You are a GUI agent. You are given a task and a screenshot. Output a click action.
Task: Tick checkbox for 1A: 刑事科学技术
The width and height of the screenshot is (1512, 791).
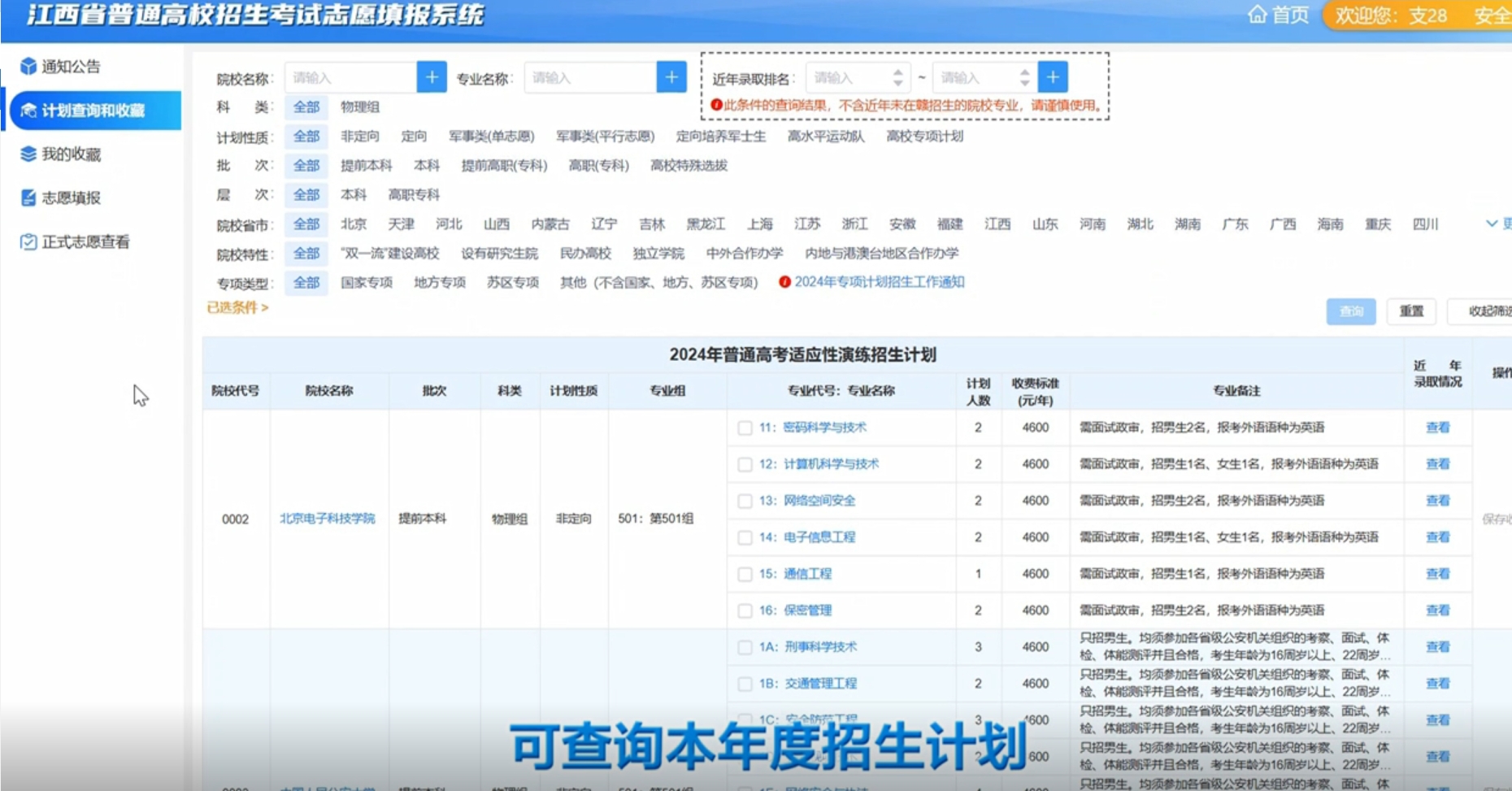(745, 647)
